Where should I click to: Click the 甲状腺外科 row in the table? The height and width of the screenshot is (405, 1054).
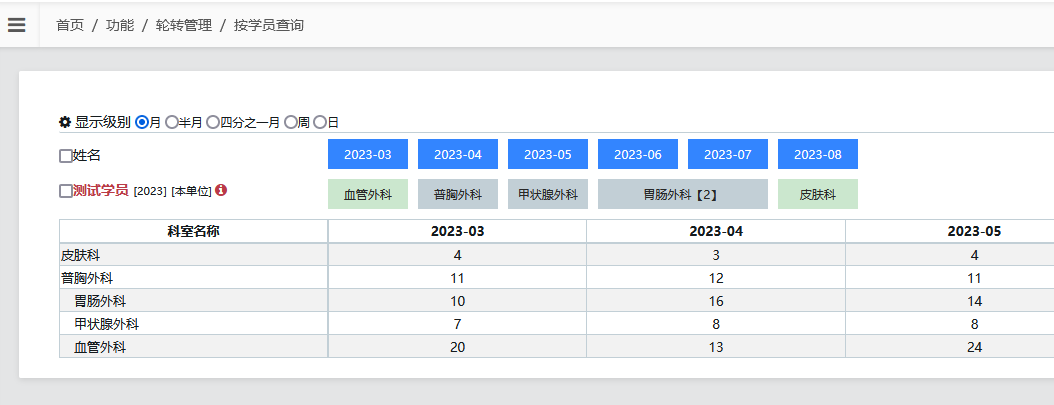pyautogui.click(x=557, y=324)
